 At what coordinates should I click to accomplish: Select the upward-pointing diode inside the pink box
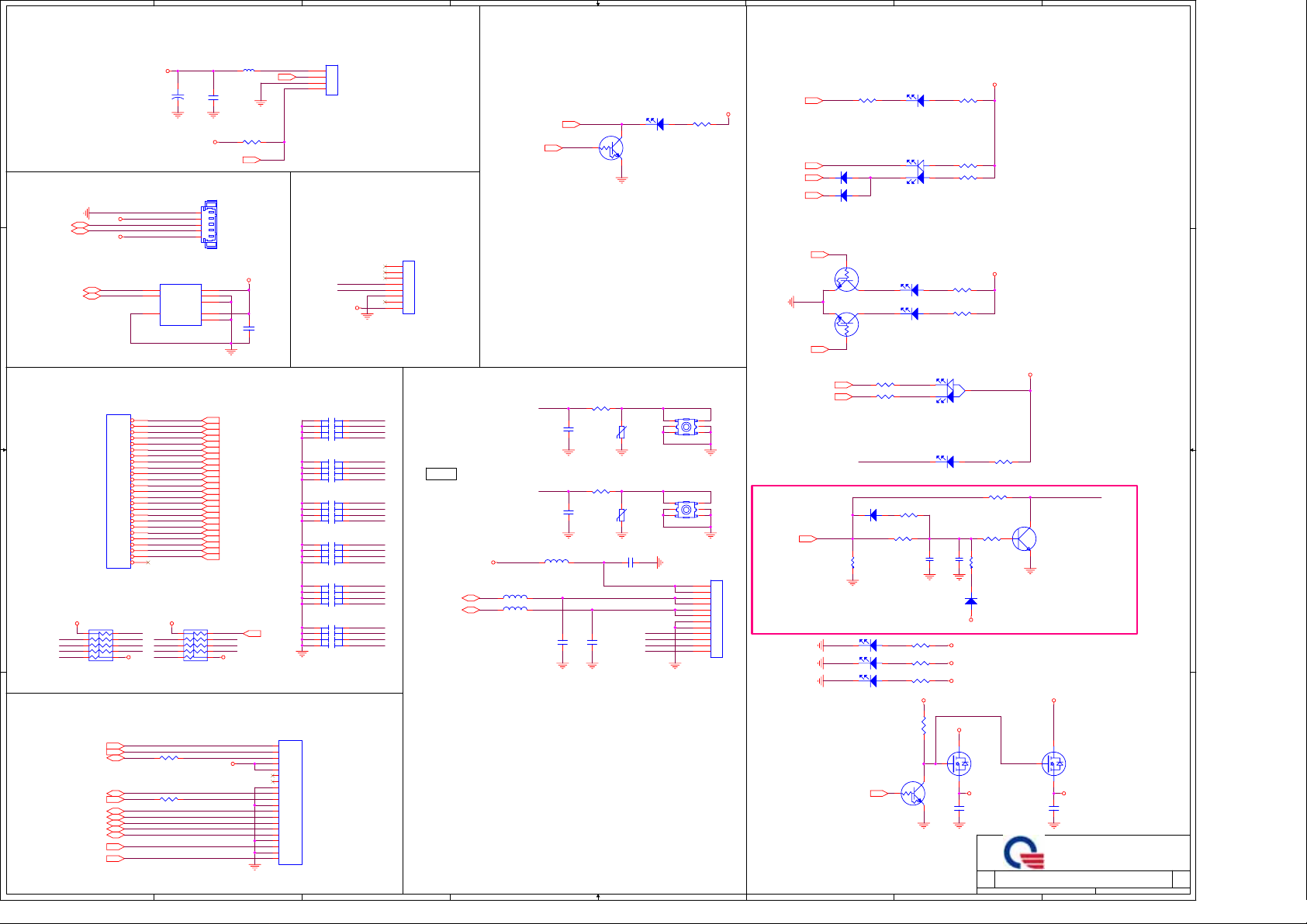coord(970,600)
